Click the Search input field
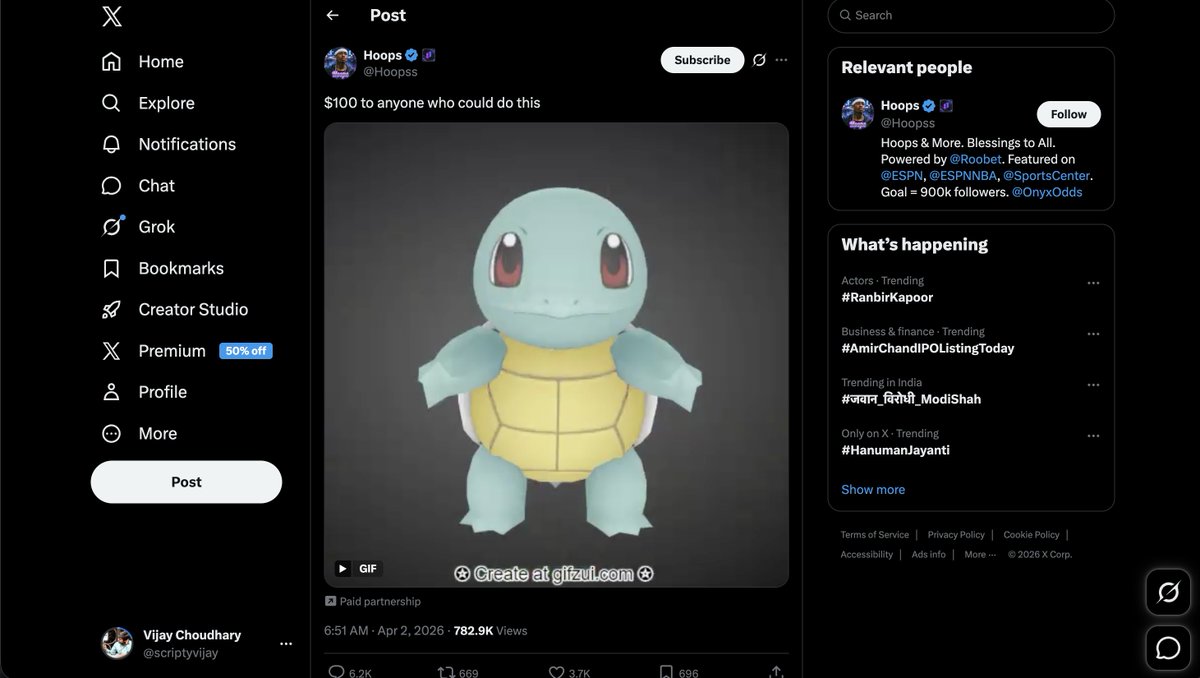Image resolution: width=1200 pixels, height=678 pixels. (971, 15)
